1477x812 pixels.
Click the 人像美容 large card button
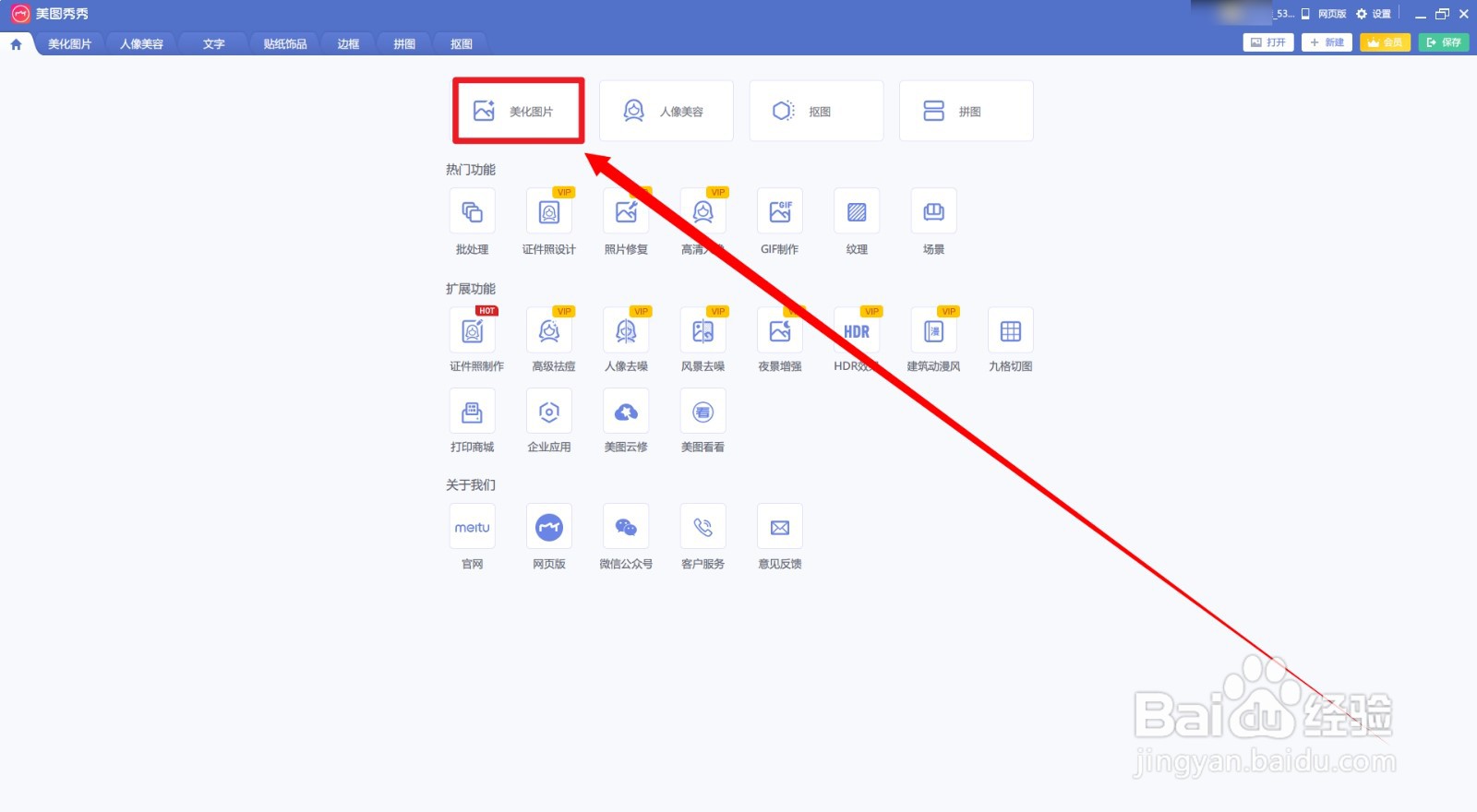pyautogui.click(x=666, y=111)
